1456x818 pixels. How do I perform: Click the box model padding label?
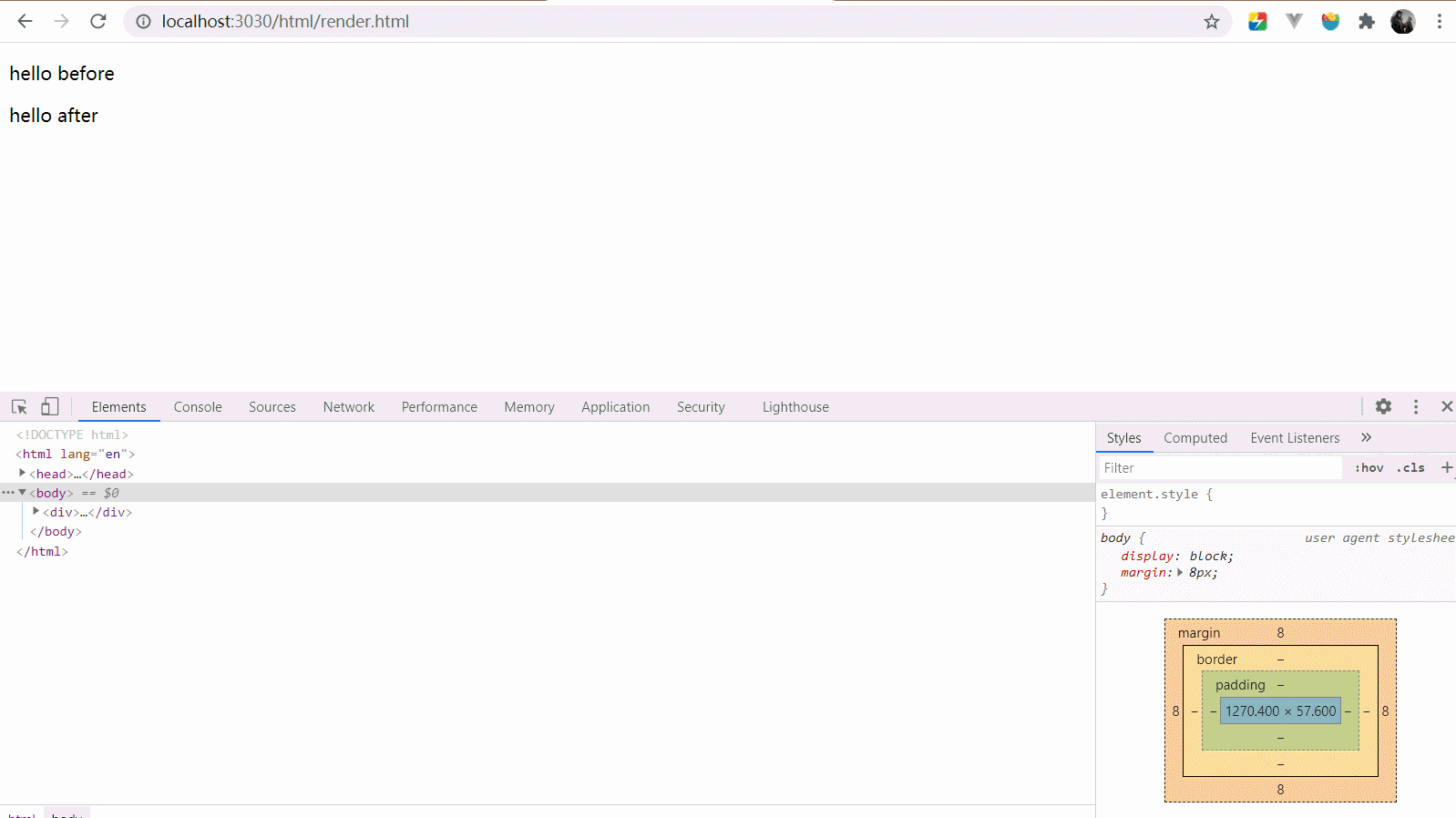coord(1240,685)
